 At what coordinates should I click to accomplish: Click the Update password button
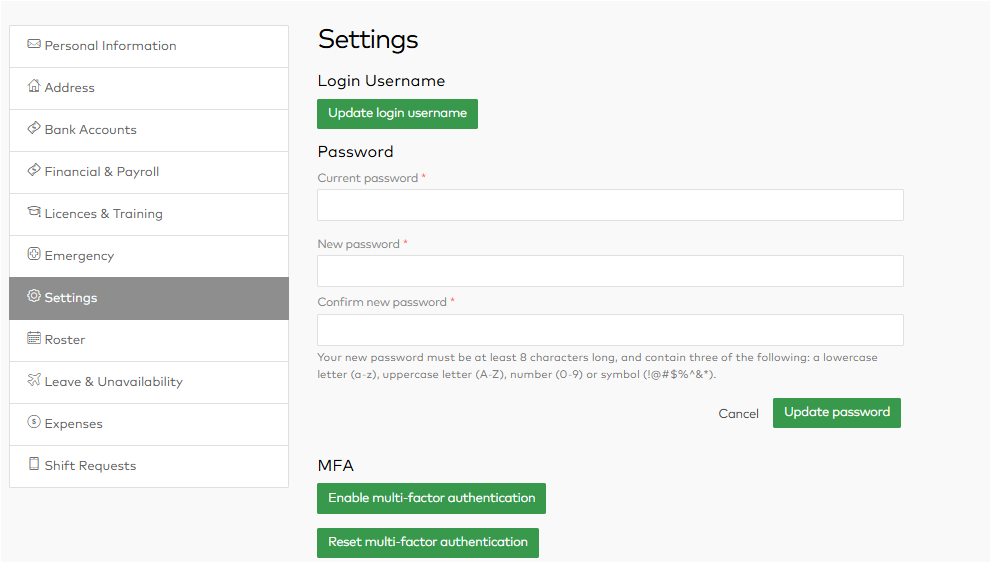coord(837,413)
